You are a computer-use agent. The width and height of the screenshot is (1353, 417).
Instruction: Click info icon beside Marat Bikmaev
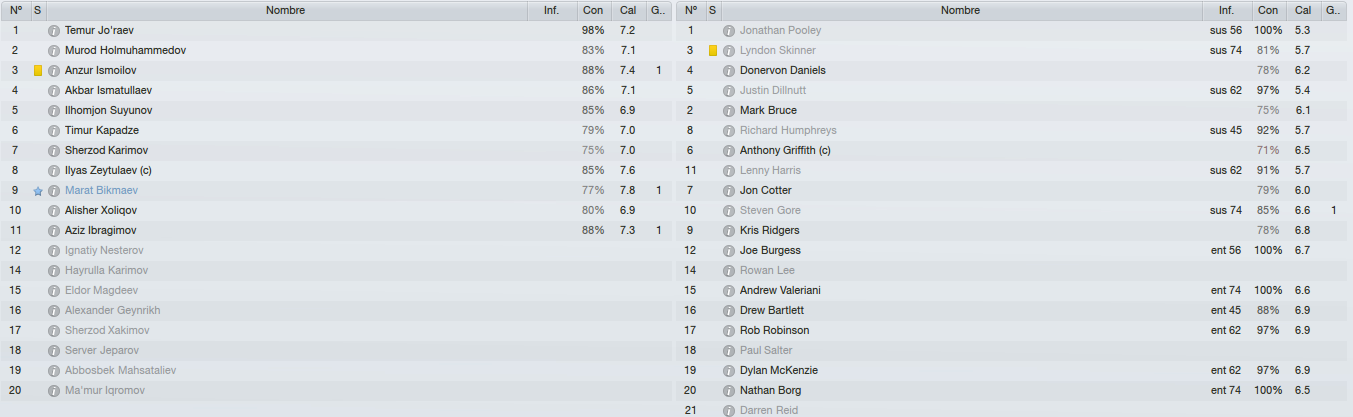pyautogui.click(x=54, y=191)
